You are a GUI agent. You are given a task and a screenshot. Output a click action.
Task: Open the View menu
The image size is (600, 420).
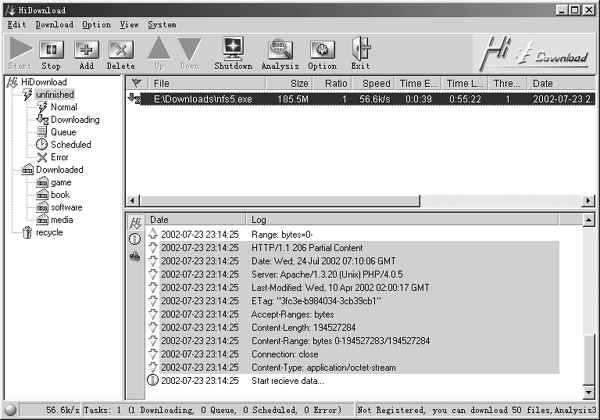point(129,24)
